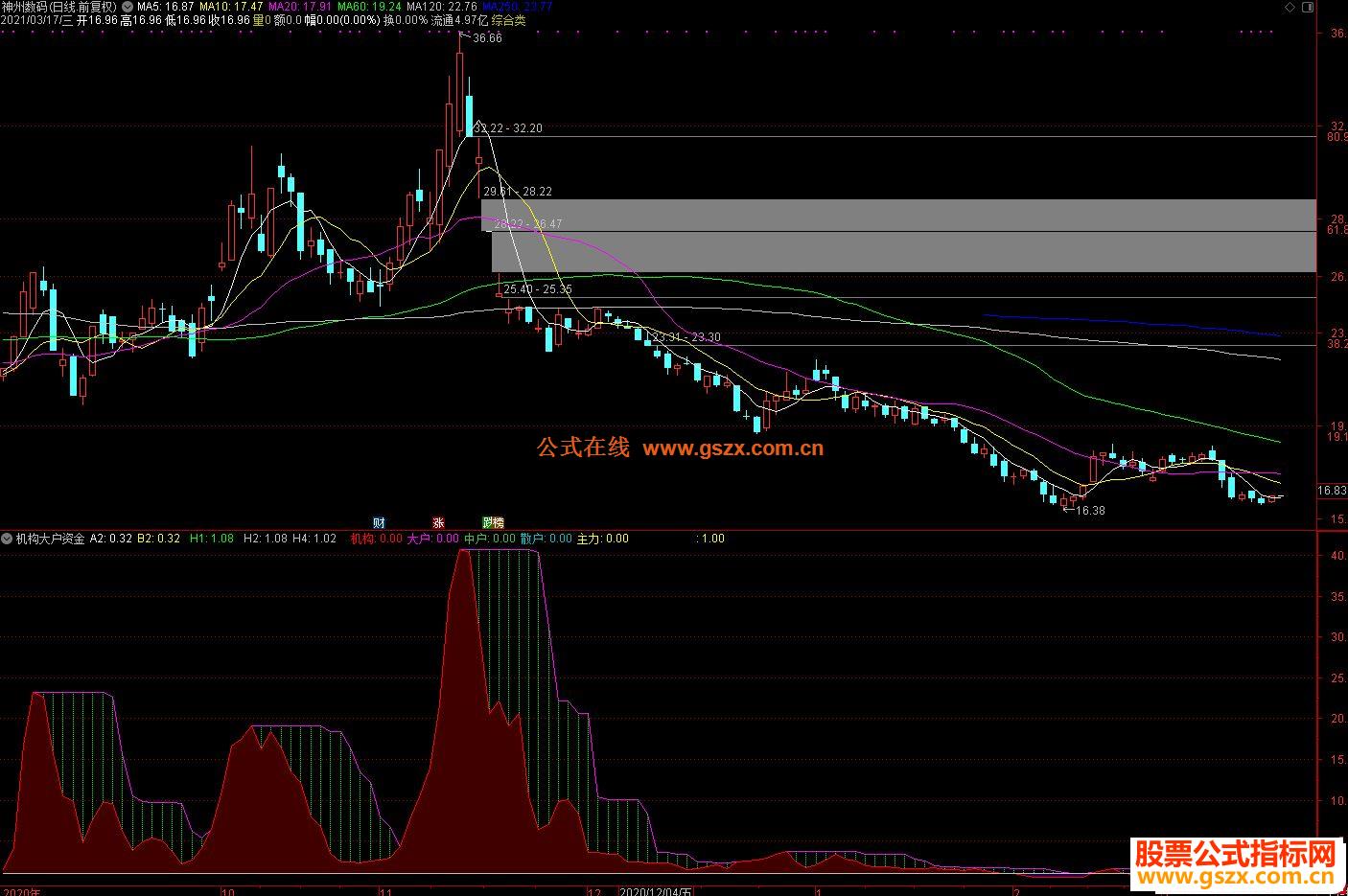Viewport: 1348px width, 896px height.
Task: Click the 机构: 0.00 indicator value
Action: [x=376, y=539]
